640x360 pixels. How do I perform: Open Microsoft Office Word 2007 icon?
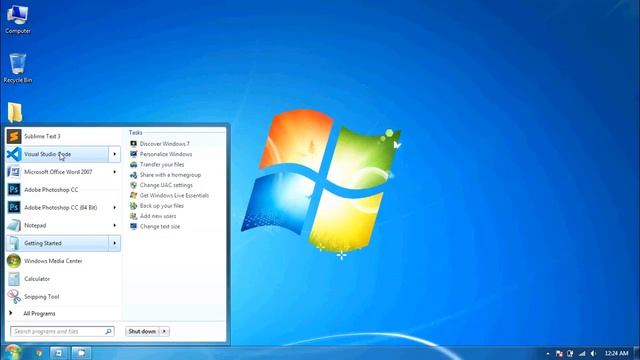14,172
